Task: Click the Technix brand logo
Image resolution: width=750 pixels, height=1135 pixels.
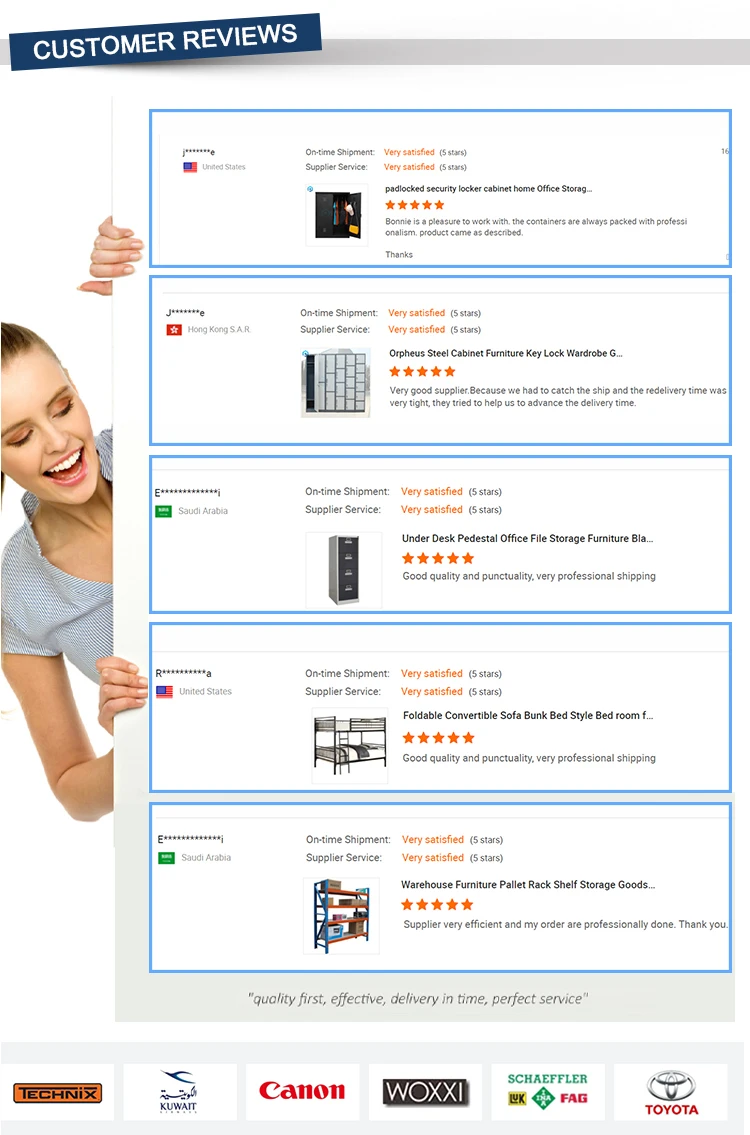Action: tap(57, 1092)
